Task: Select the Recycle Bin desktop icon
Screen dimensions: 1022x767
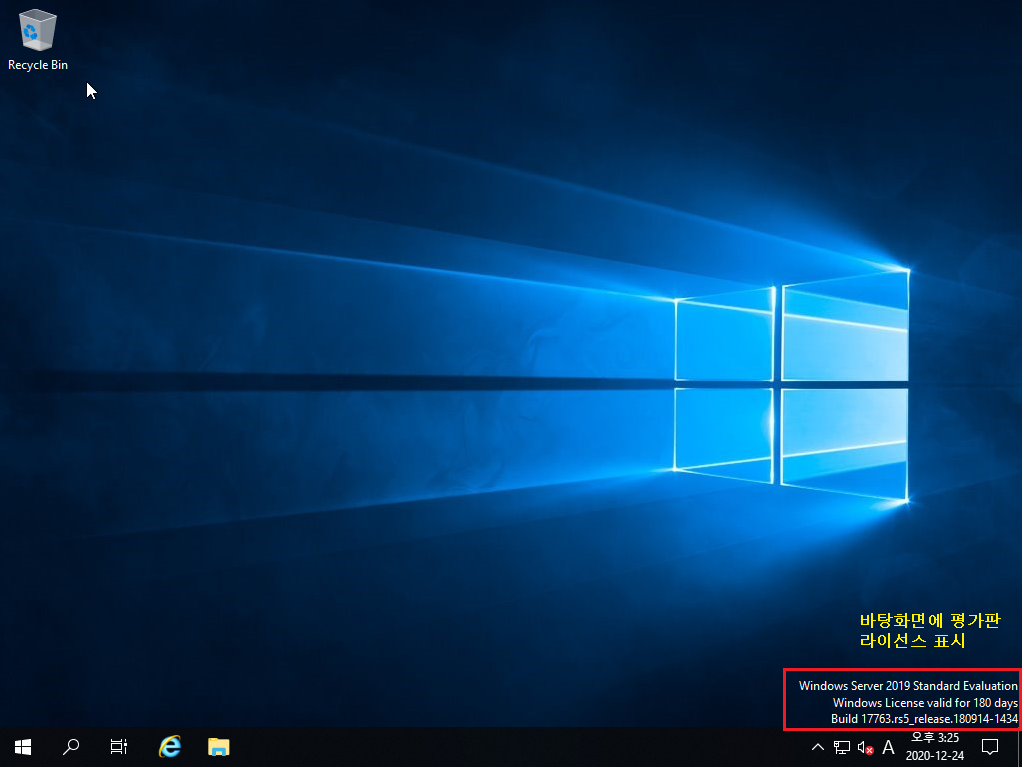Action: (38, 40)
